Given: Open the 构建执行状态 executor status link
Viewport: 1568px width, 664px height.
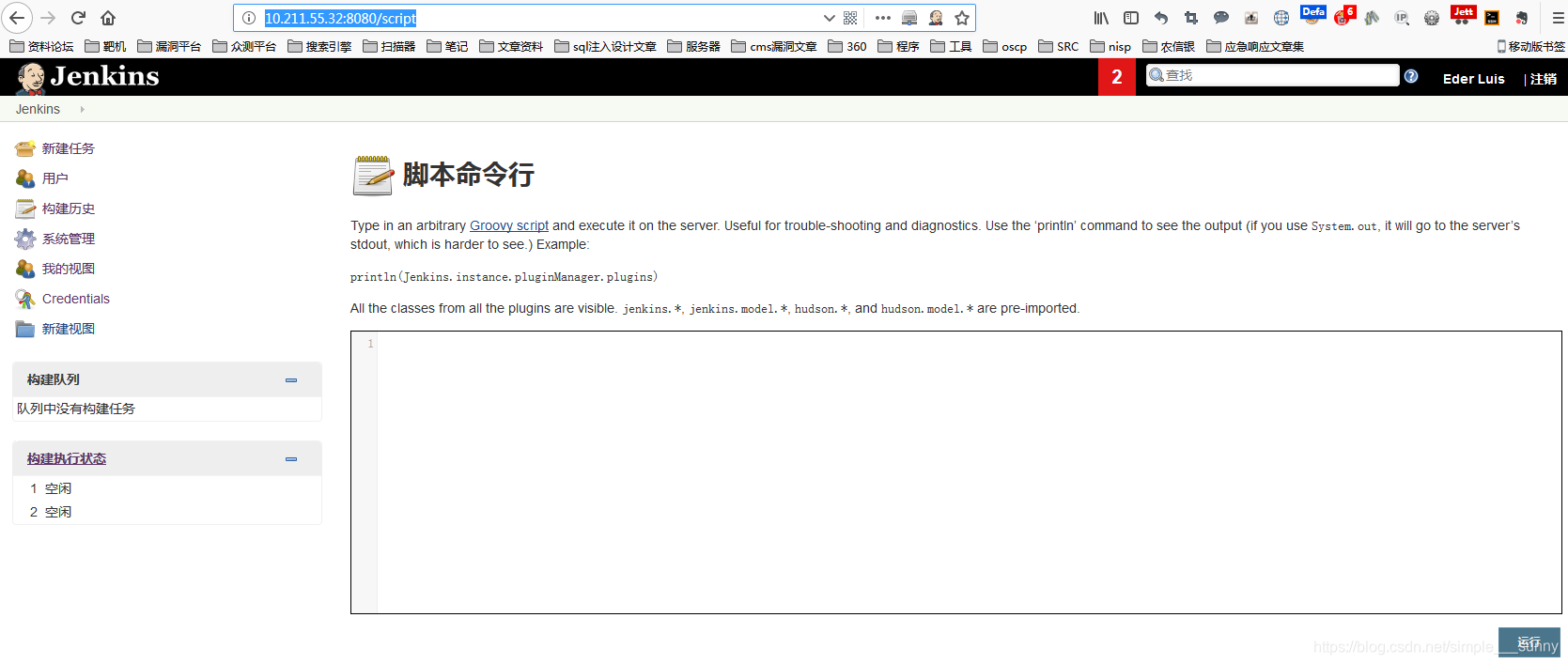Looking at the screenshot, I should coord(67,458).
